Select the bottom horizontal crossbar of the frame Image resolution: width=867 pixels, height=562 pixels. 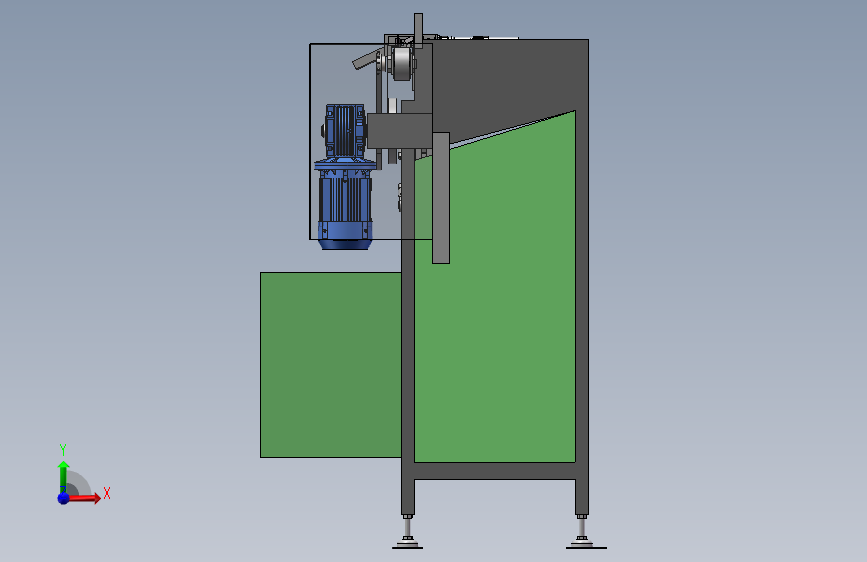tap(495, 471)
